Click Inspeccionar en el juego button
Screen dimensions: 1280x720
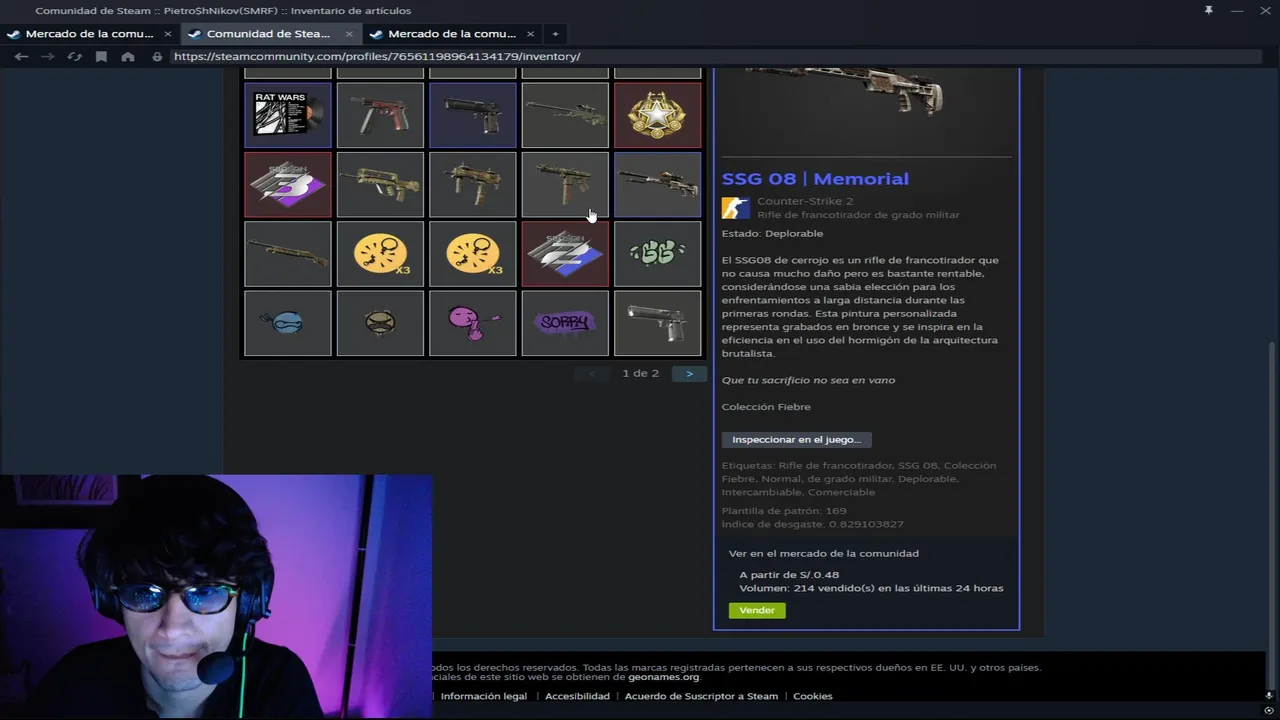pyautogui.click(x=796, y=439)
